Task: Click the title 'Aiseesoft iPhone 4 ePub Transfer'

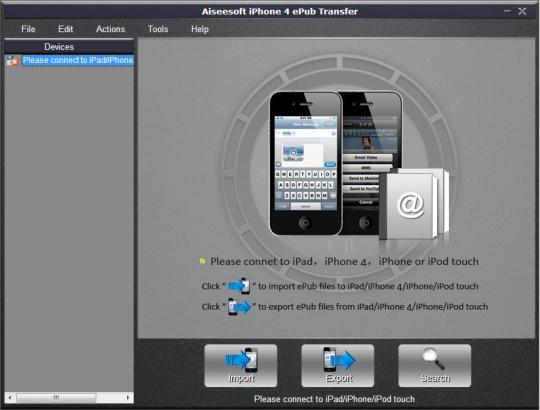Action: [280, 11]
